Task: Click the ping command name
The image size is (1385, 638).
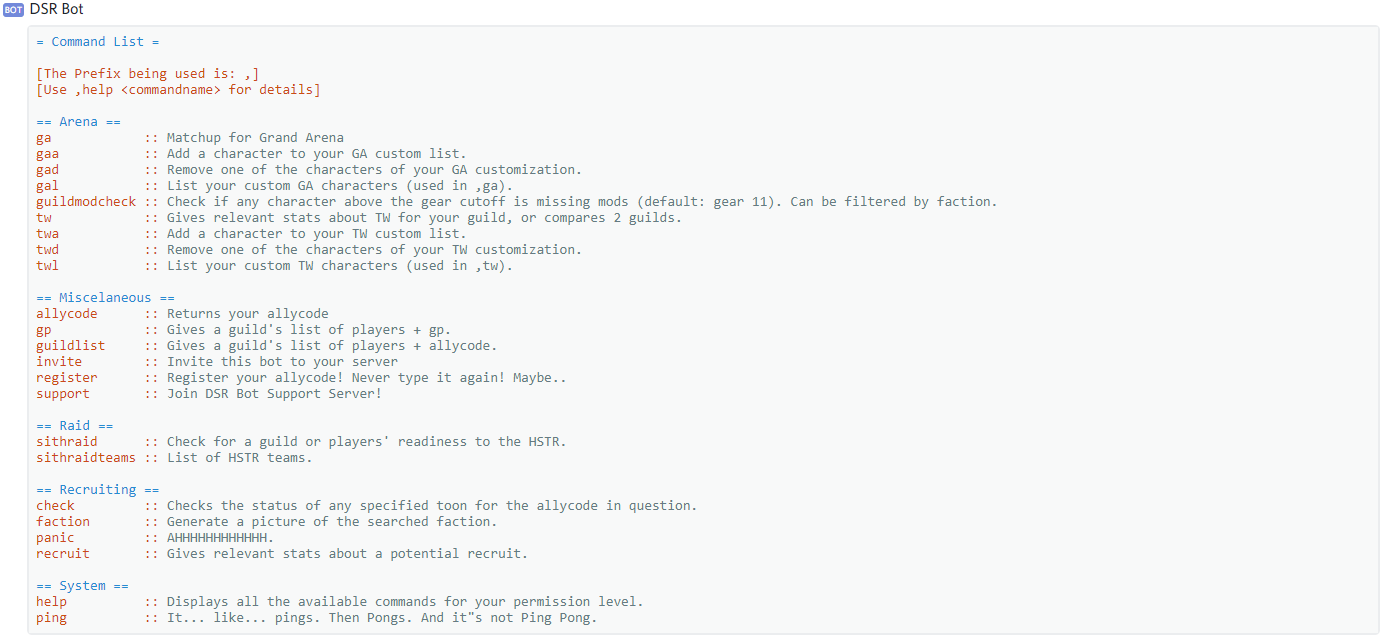Action: click(51, 618)
